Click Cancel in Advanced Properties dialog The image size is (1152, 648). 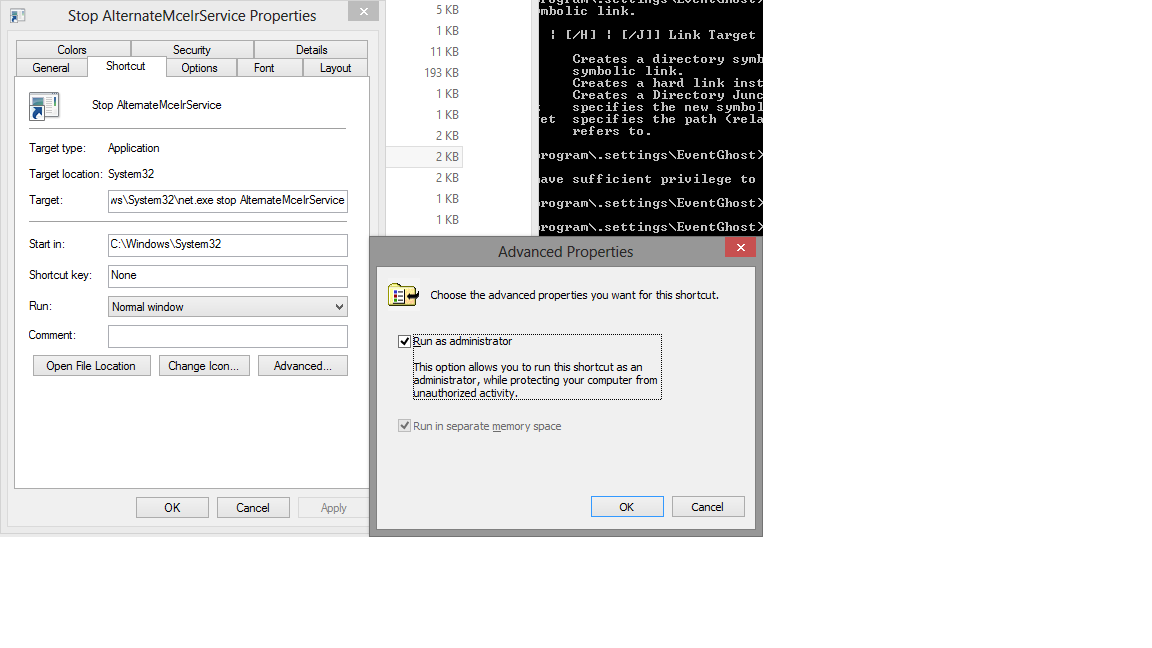click(708, 507)
